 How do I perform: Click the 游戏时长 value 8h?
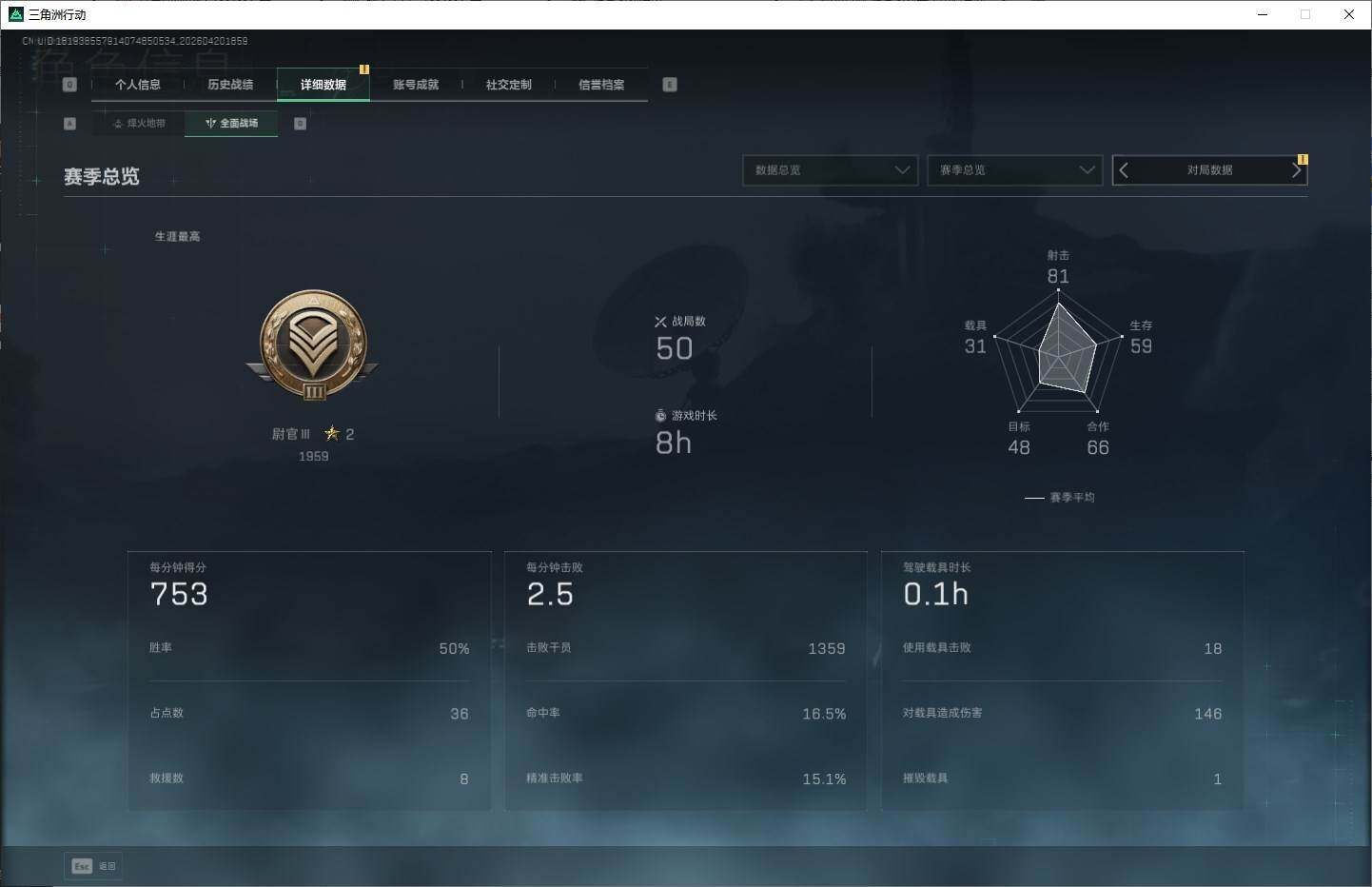[674, 443]
